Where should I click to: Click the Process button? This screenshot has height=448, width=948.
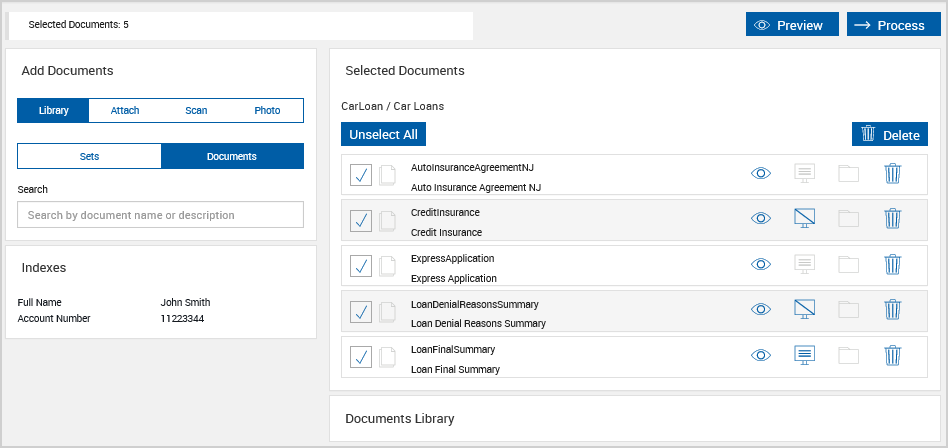point(894,24)
